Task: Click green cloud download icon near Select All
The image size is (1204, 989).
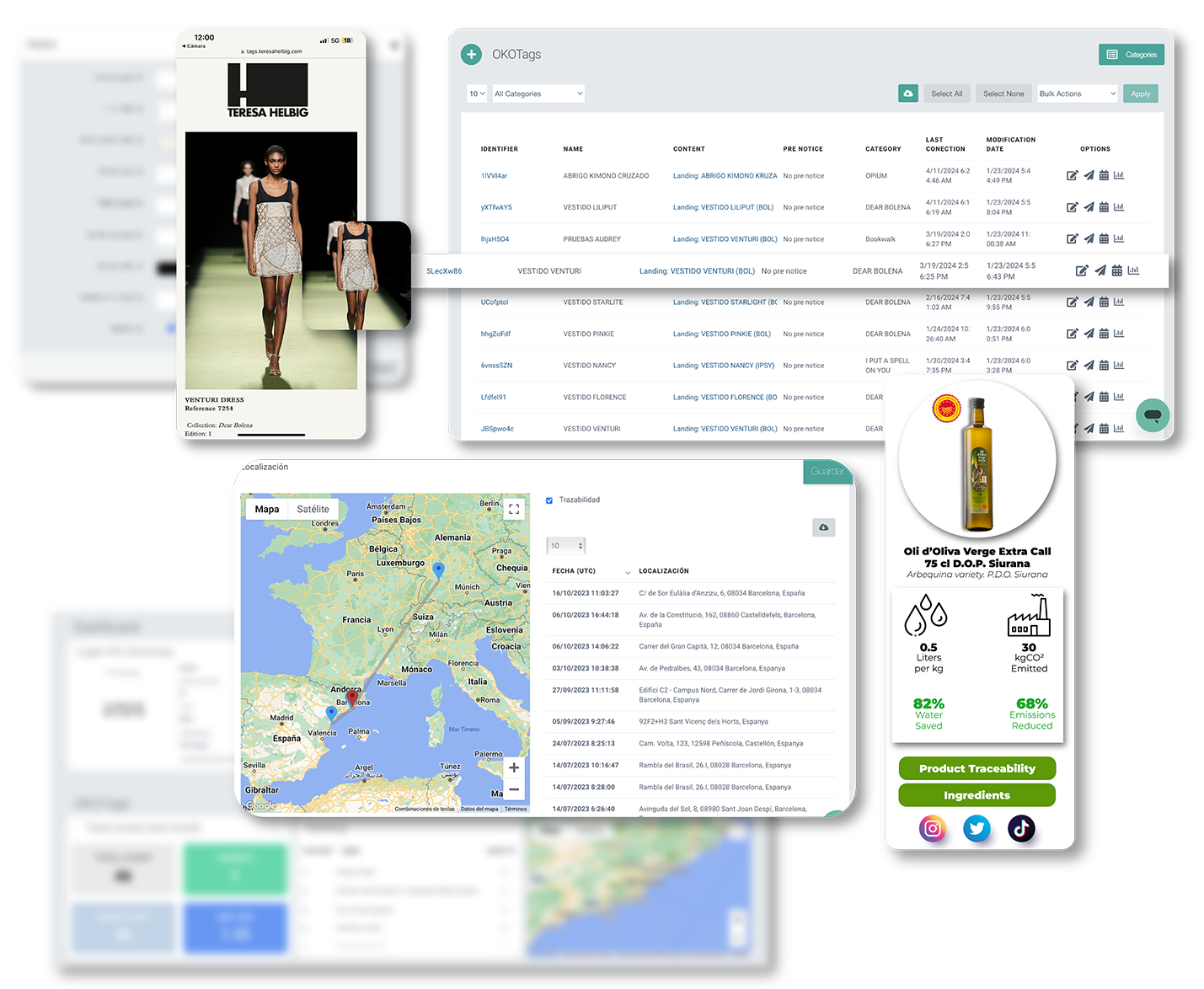Action: point(907,94)
